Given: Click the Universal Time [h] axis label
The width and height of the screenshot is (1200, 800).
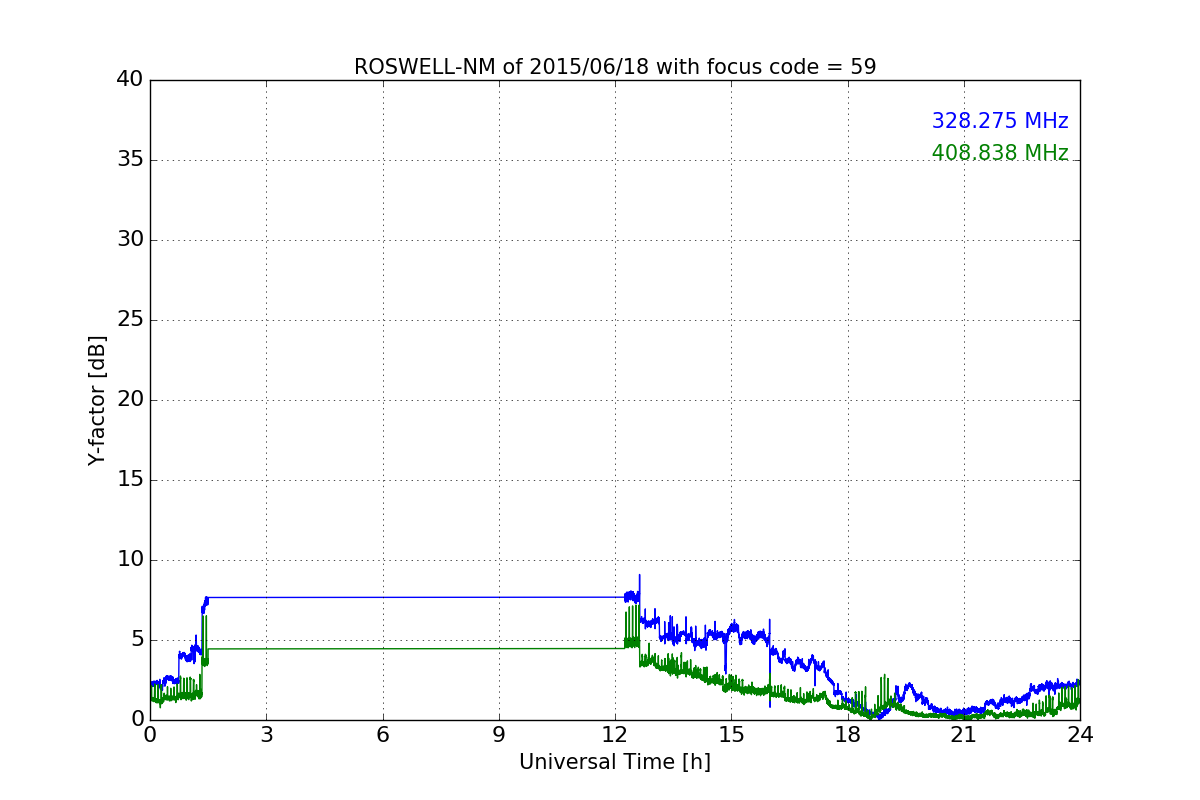Looking at the screenshot, I should coord(614,762).
